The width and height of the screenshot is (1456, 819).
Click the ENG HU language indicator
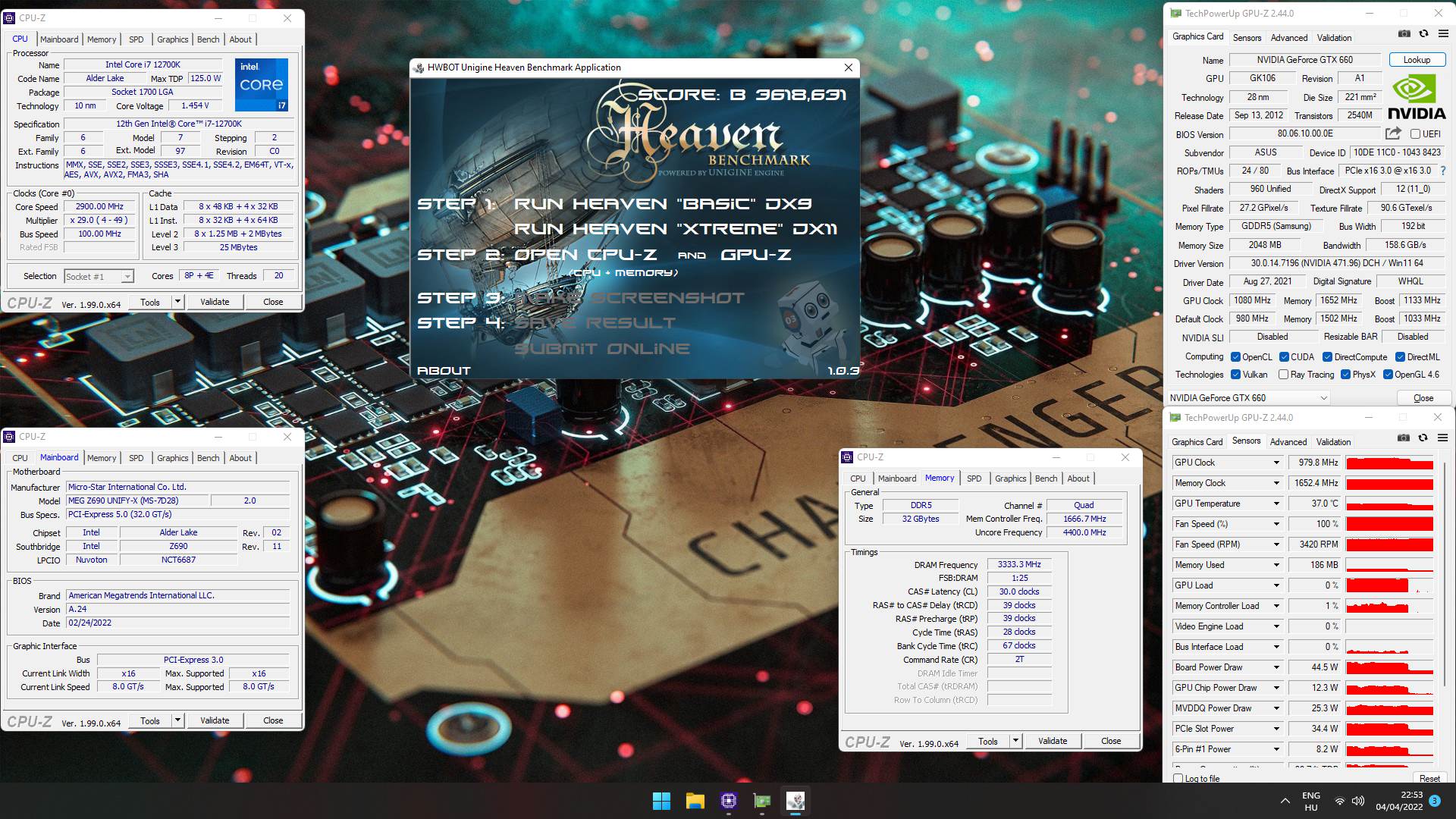[x=1311, y=801]
